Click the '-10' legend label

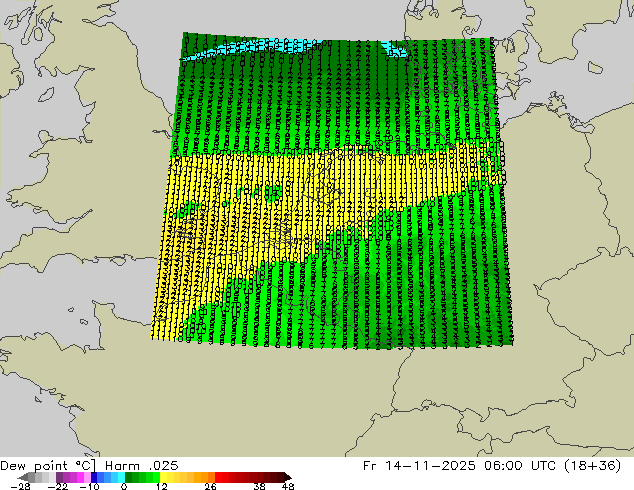[x=90, y=487]
